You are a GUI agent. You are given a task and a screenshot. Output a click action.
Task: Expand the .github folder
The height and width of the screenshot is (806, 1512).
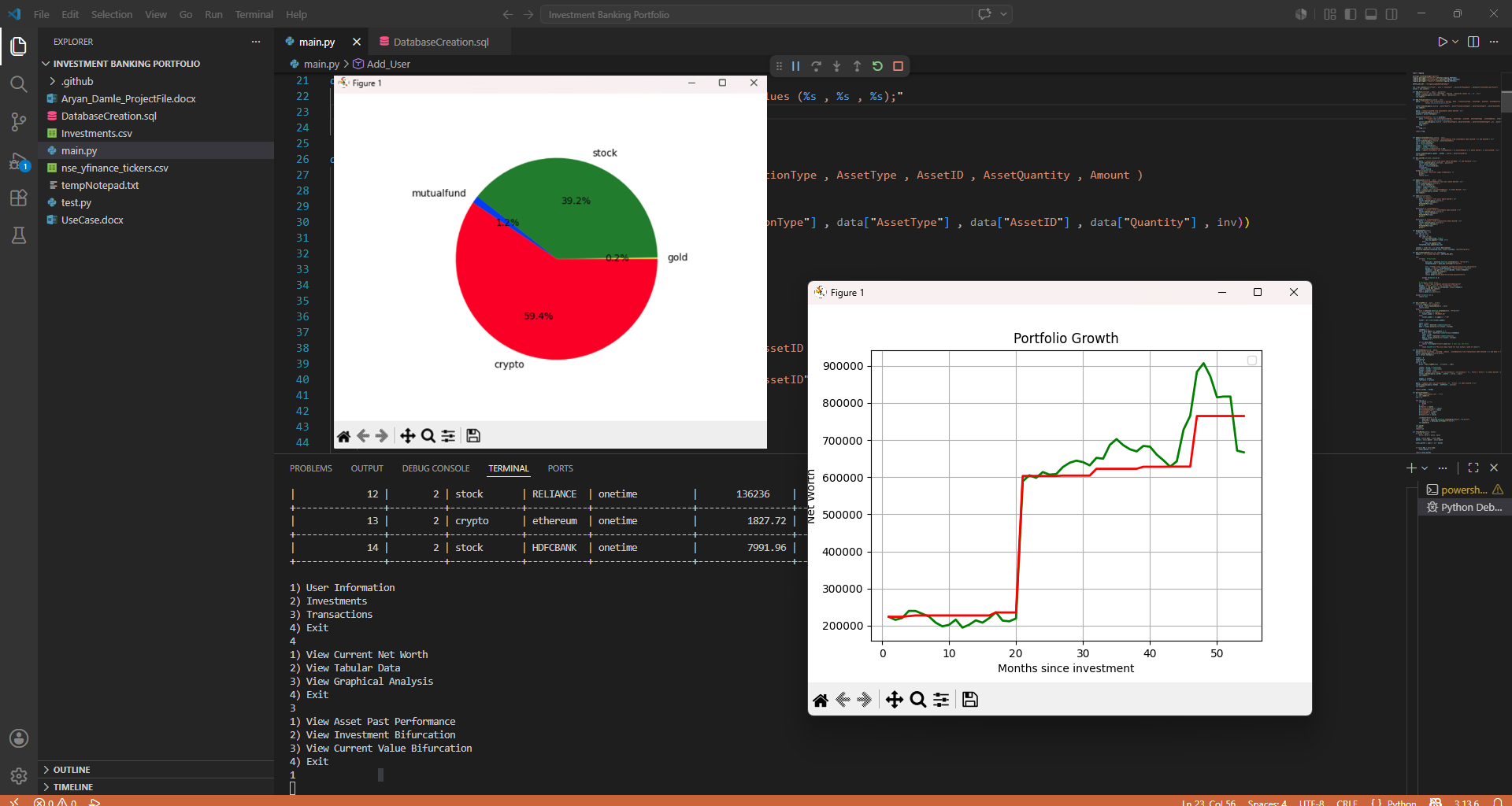(x=76, y=81)
